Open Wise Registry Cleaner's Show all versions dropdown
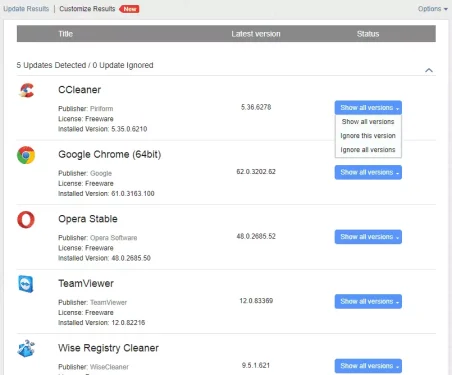The height and width of the screenshot is (375, 452). point(368,366)
